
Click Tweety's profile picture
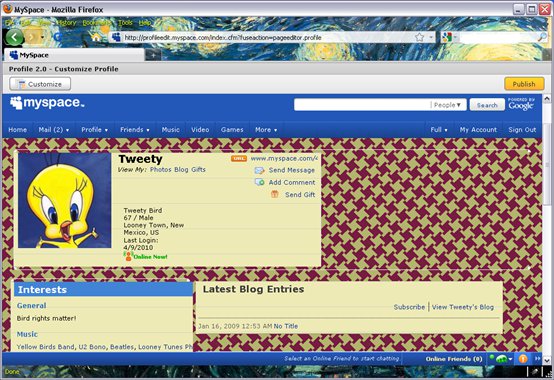coord(65,200)
